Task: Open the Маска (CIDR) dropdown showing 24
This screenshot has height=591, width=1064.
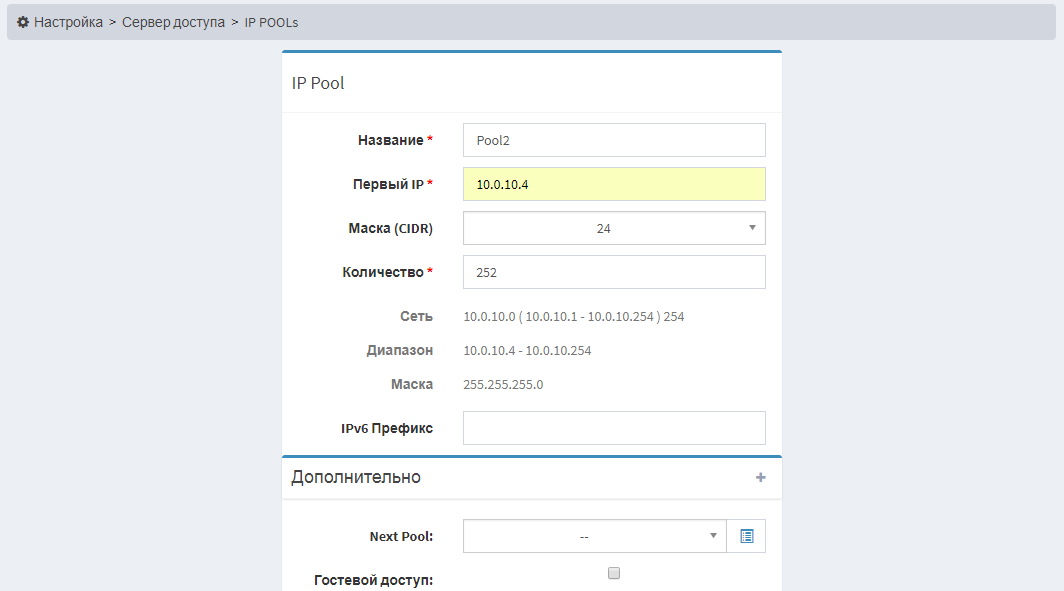Action: [614, 228]
